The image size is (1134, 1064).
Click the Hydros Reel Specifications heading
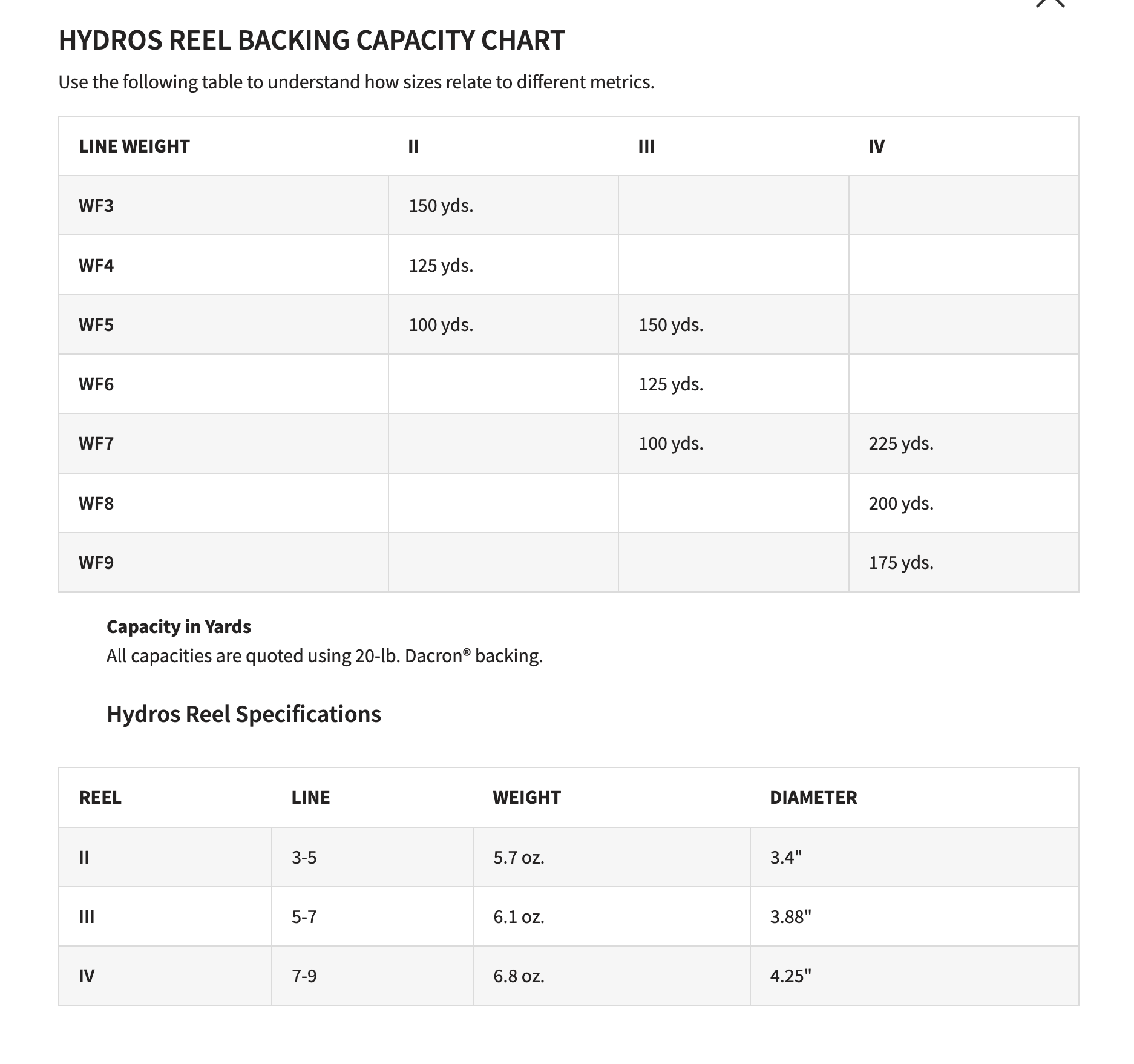click(x=244, y=714)
